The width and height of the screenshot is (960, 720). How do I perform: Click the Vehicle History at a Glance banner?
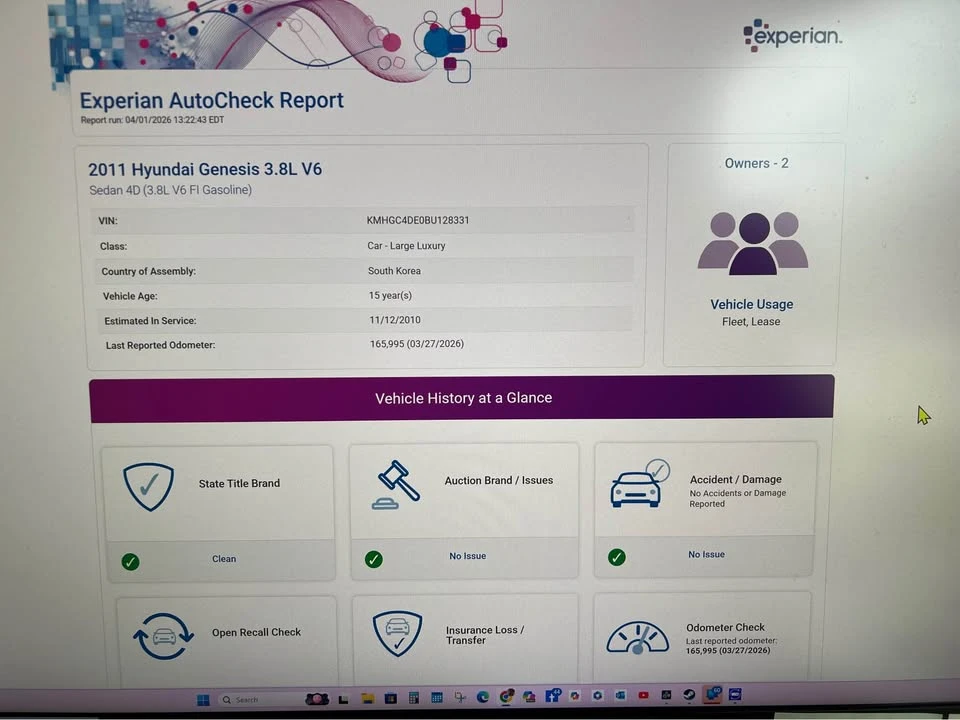pyautogui.click(x=462, y=399)
